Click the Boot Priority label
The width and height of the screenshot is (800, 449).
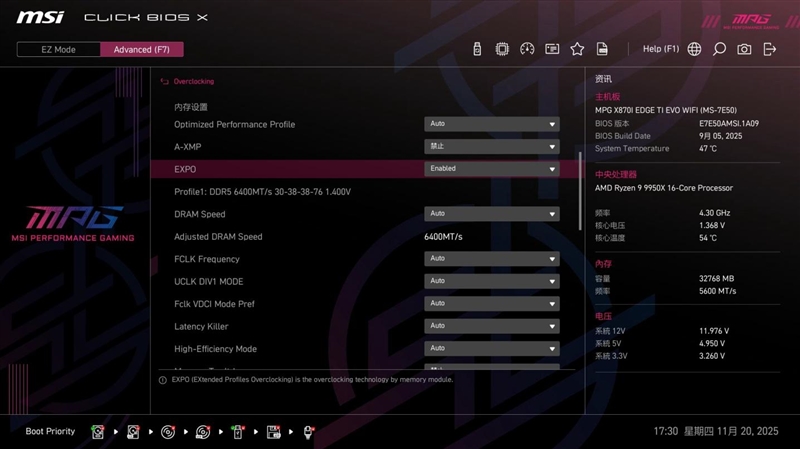point(50,431)
